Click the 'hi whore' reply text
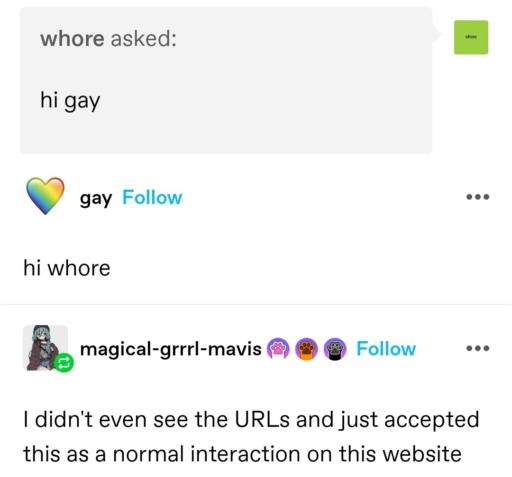 coord(67,268)
